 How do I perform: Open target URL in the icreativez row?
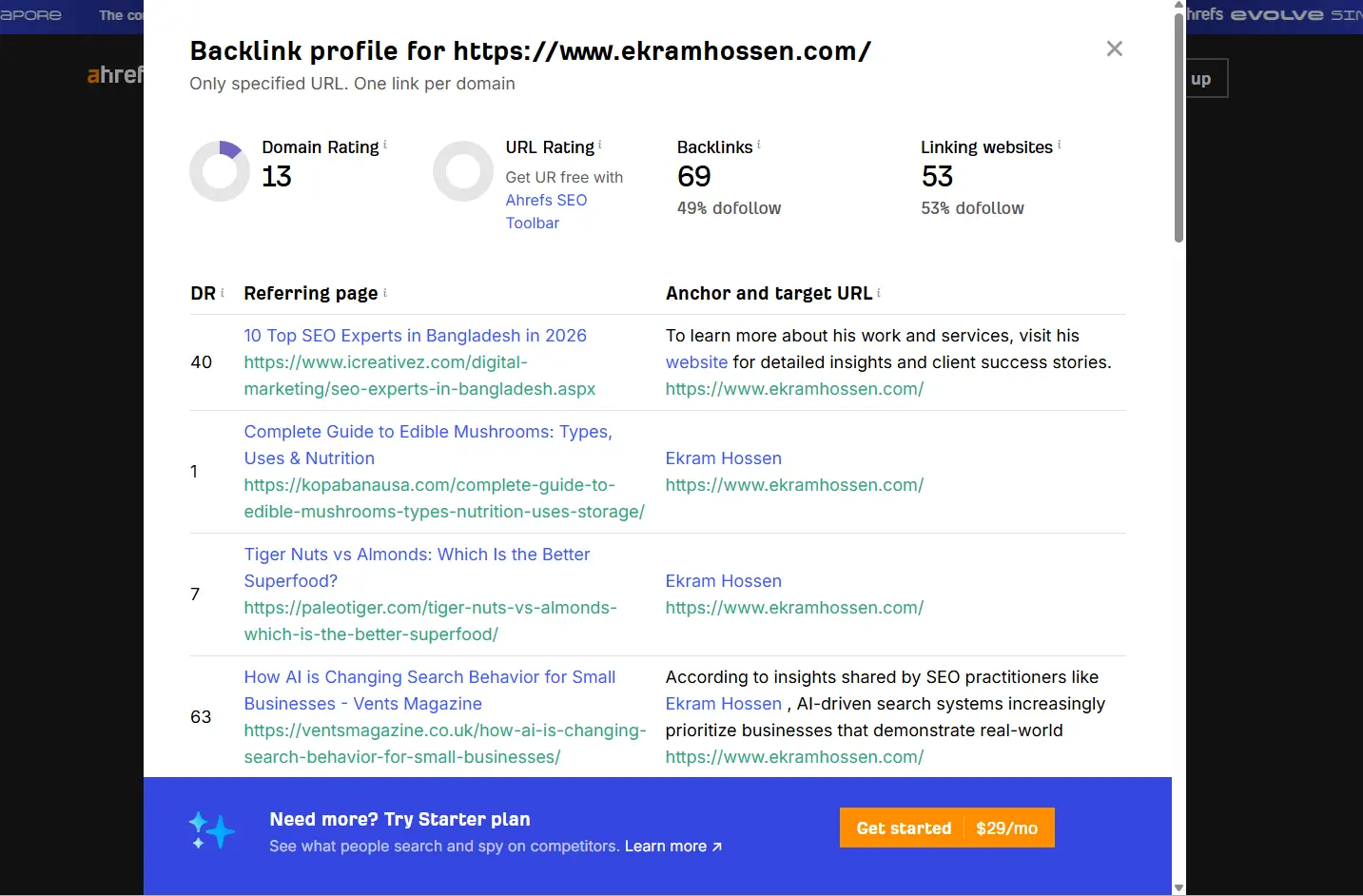[x=794, y=389]
